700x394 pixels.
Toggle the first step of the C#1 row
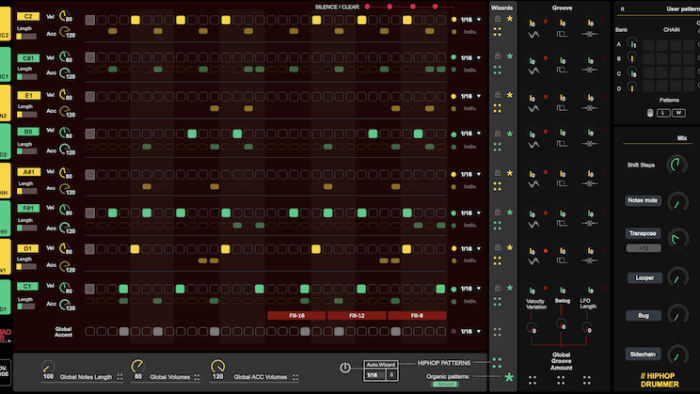click(x=90, y=57)
